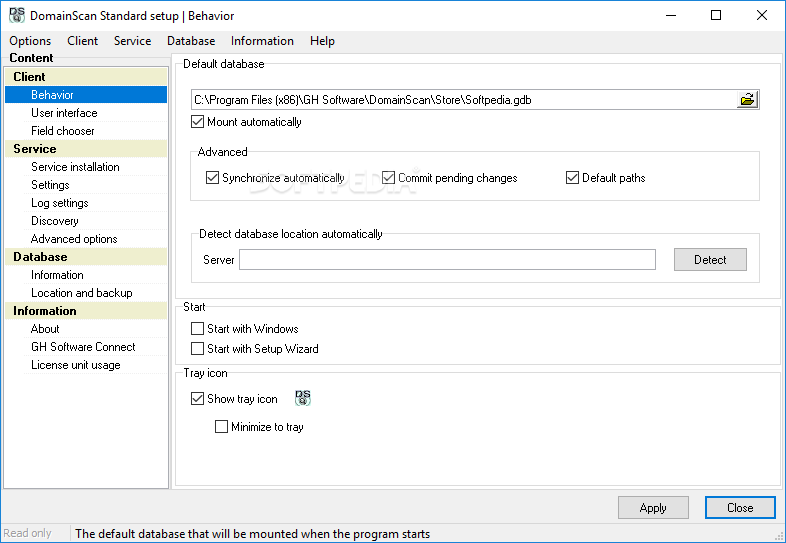The image size is (786, 543).
Task: Open the Client menu
Action: [x=83, y=41]
